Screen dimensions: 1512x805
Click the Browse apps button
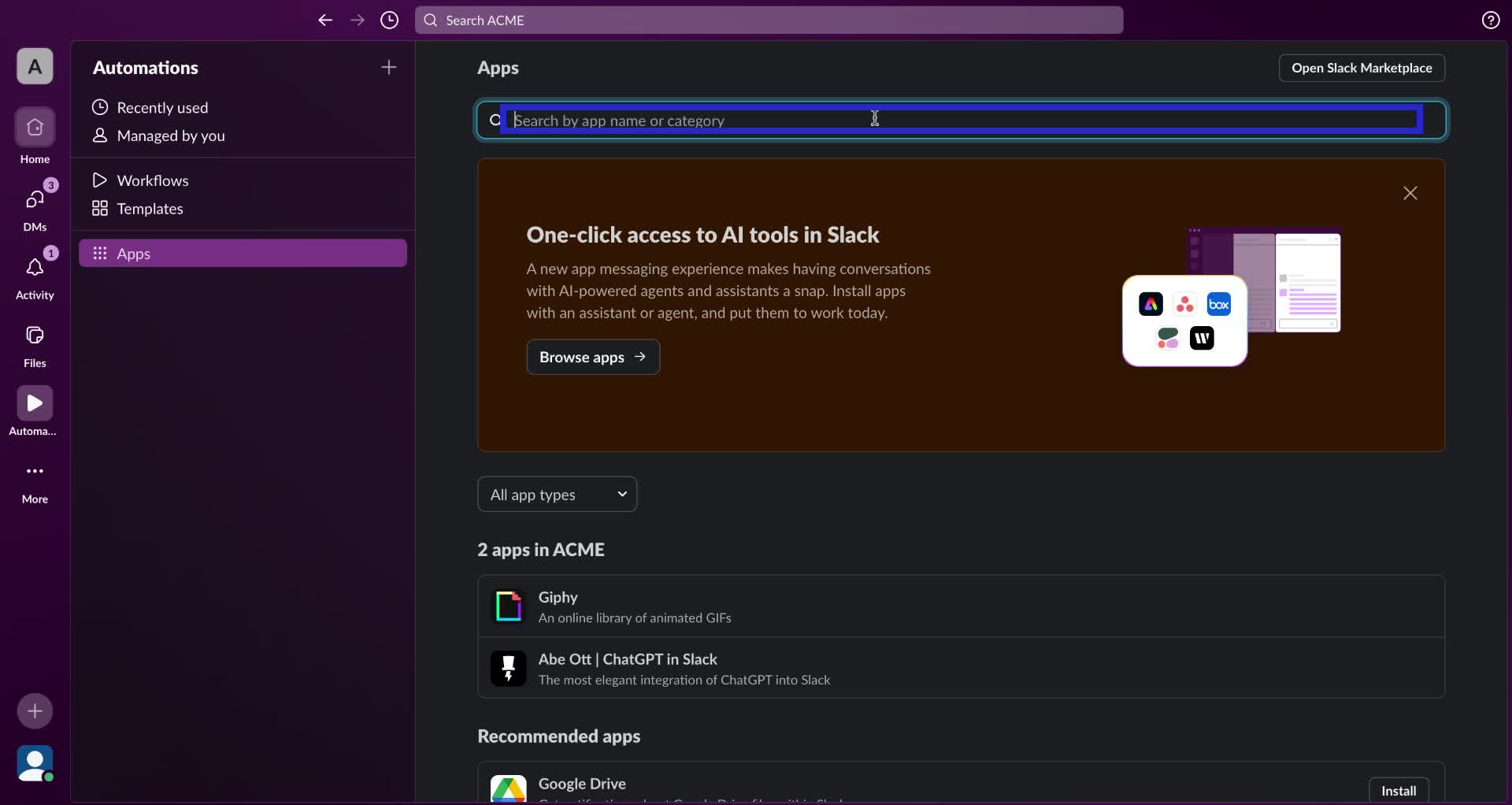click(592, 357)
